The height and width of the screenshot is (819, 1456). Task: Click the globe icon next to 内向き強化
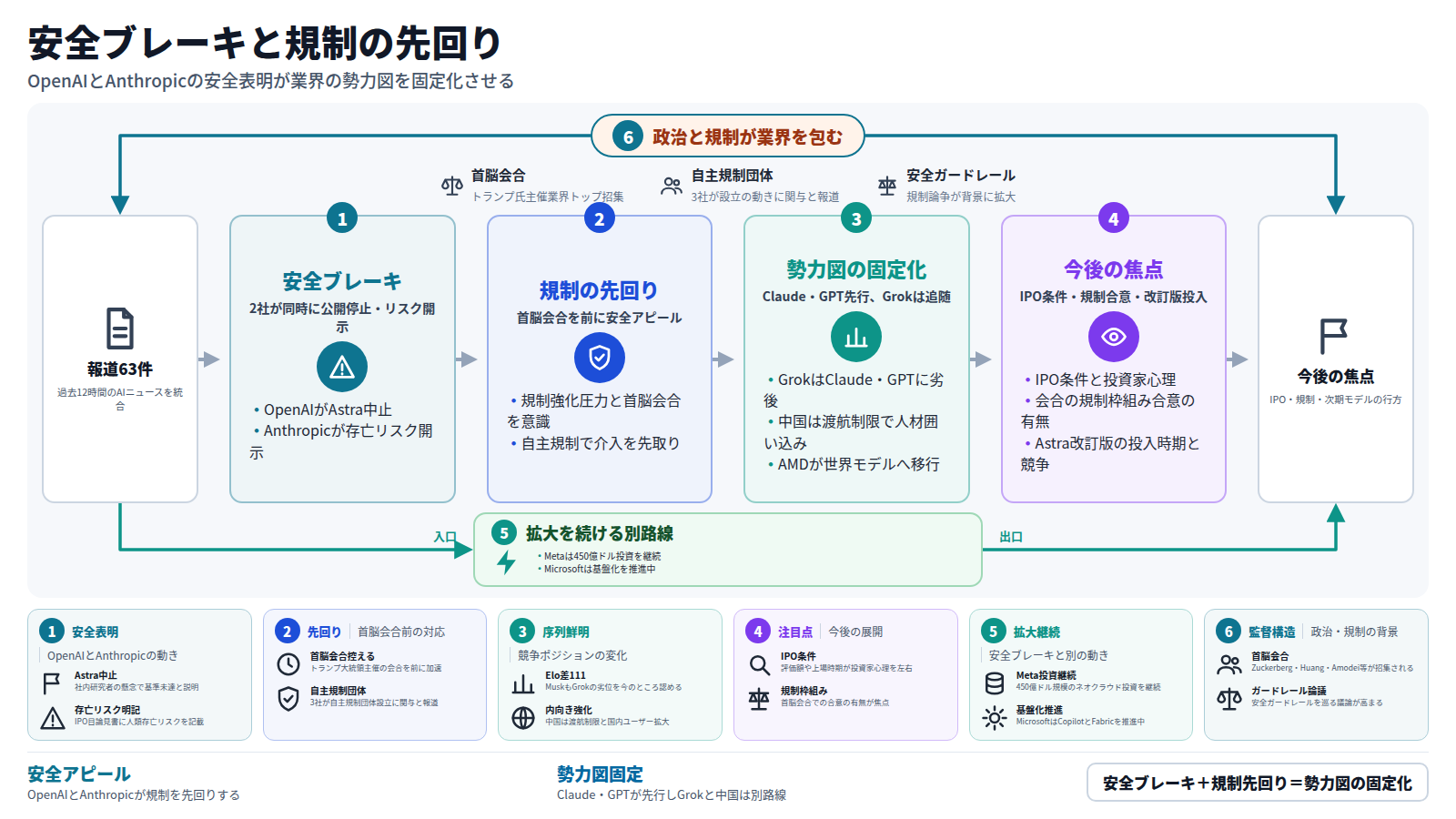click(523, 717)
